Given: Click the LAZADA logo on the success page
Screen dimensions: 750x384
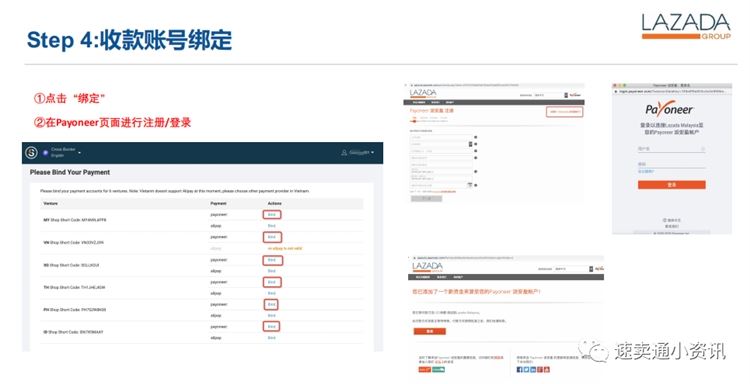Looking at the screenshot, I should coord(427,267).
